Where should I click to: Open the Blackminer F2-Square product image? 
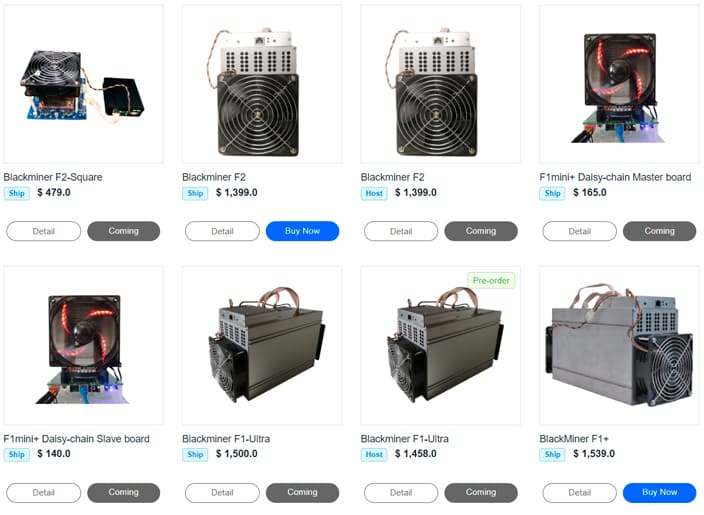[84, 84]
